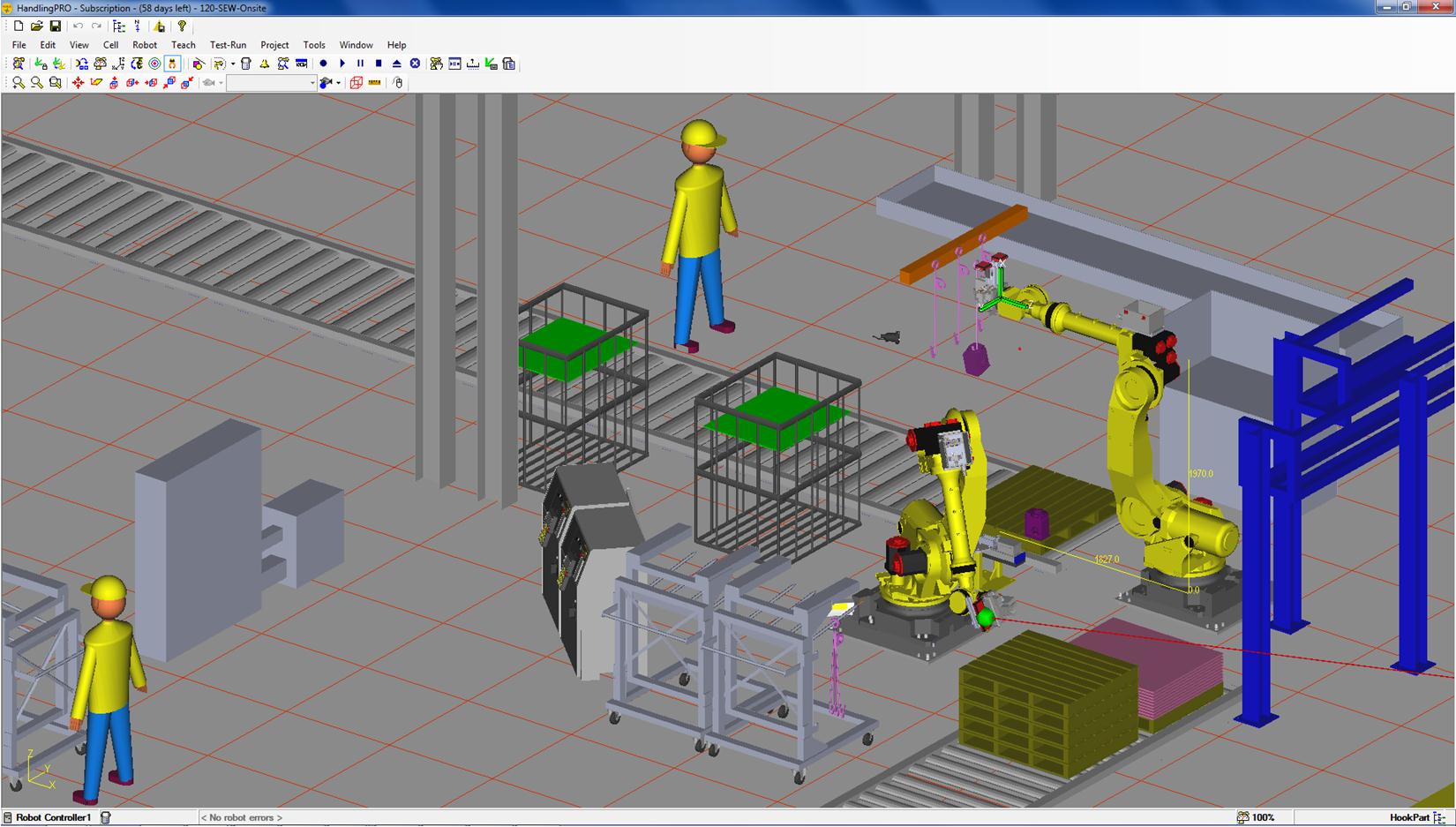Open the Window menu

[x=356, y=45]
